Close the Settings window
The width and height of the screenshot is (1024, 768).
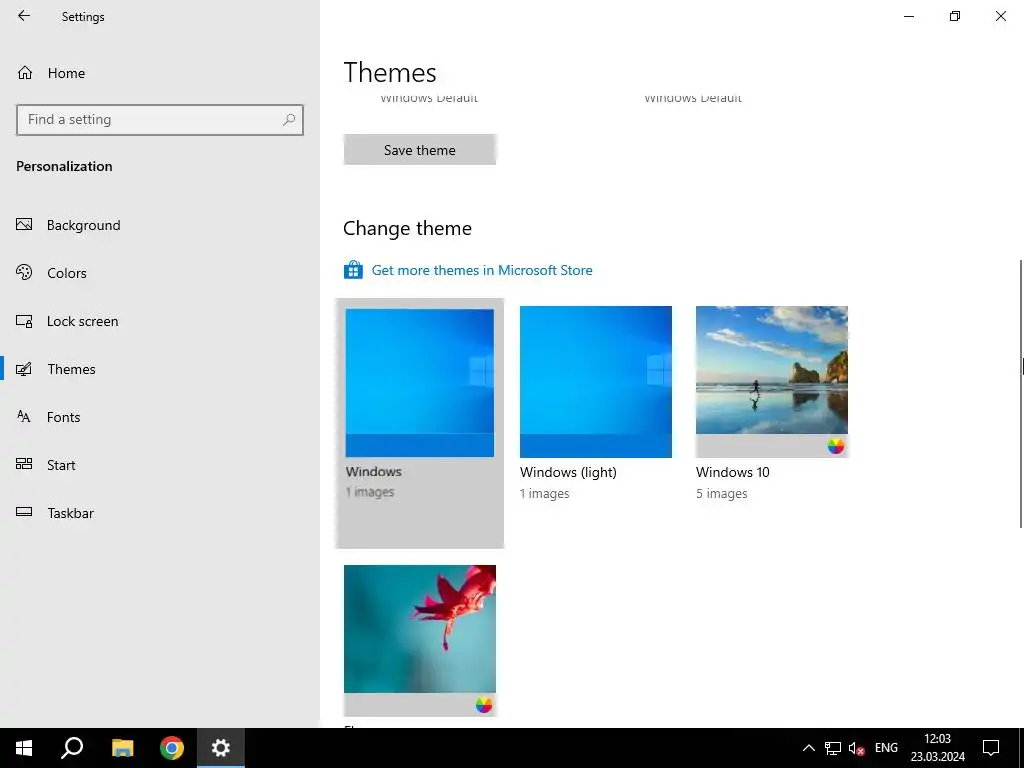tap(1000, 16)
